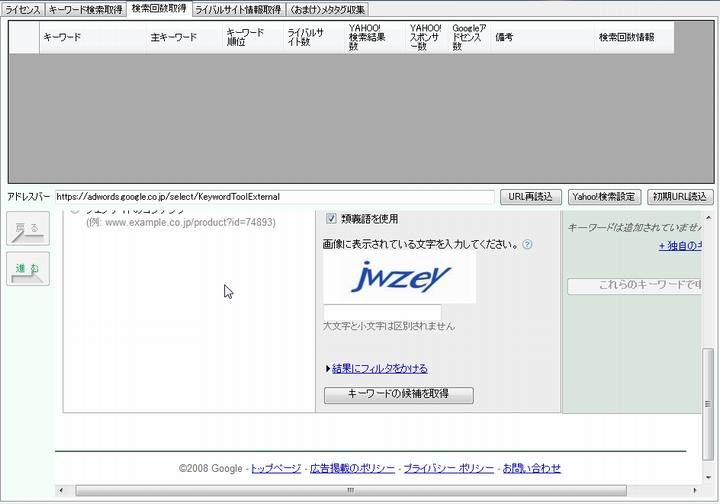Open the お問い合わせ link

pyautogui.click(x=532, y=468)
